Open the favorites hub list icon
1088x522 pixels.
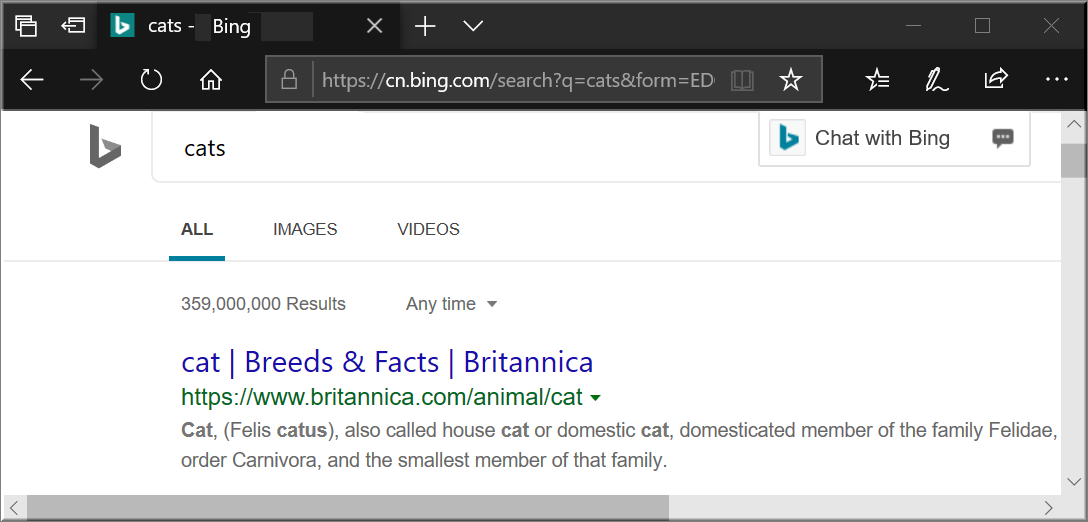point(878,81)
